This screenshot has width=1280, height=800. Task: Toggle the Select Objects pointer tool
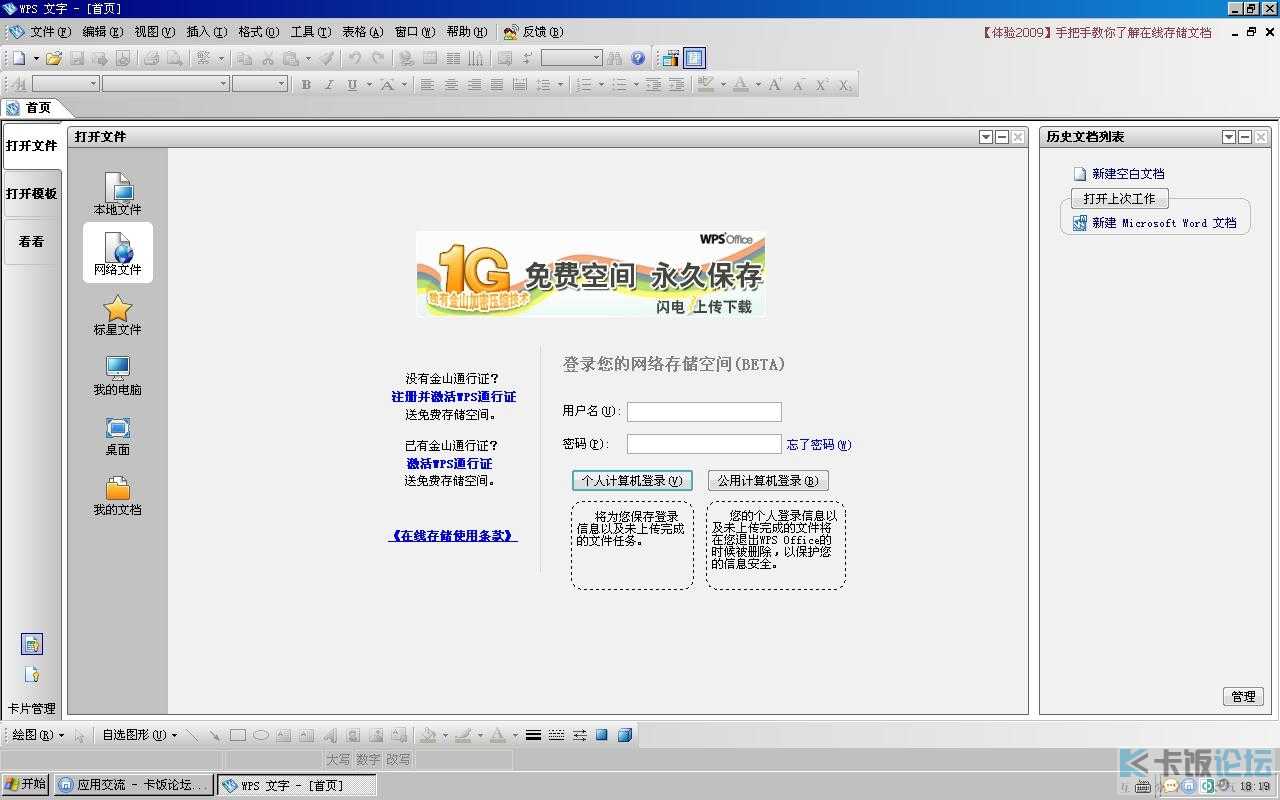pyautogui.click(x=79, y=735)
